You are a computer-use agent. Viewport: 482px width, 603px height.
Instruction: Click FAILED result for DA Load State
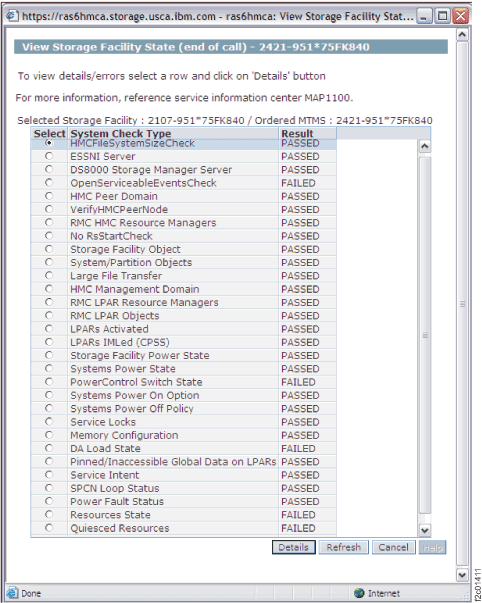pyautogui.click(x=298, y=448)
